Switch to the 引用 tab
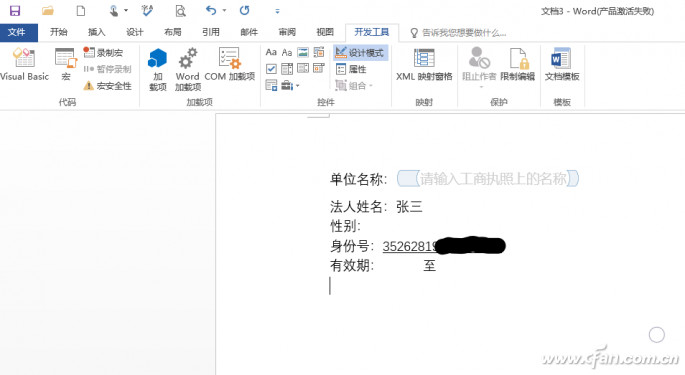Viewport: 685px width, 375px height. [x=211, y=32]
